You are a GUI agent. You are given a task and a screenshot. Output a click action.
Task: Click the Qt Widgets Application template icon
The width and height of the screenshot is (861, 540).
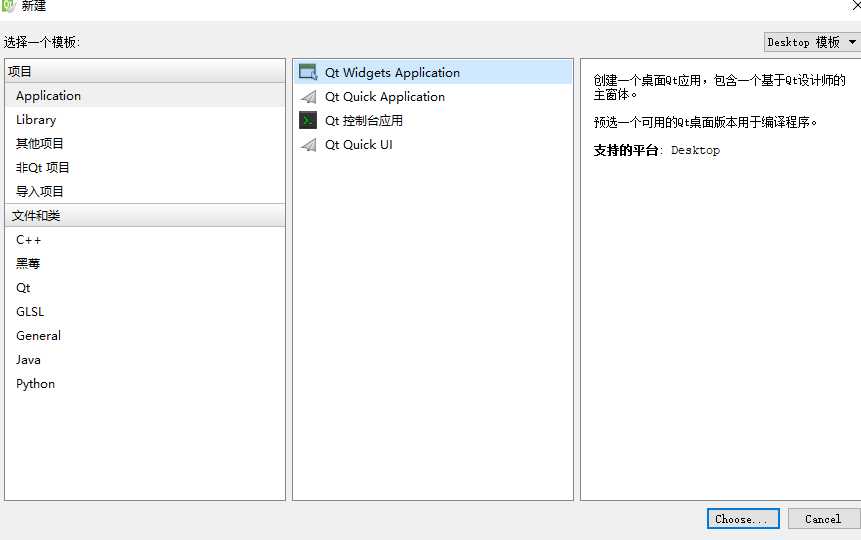click(x=308, y=72)
